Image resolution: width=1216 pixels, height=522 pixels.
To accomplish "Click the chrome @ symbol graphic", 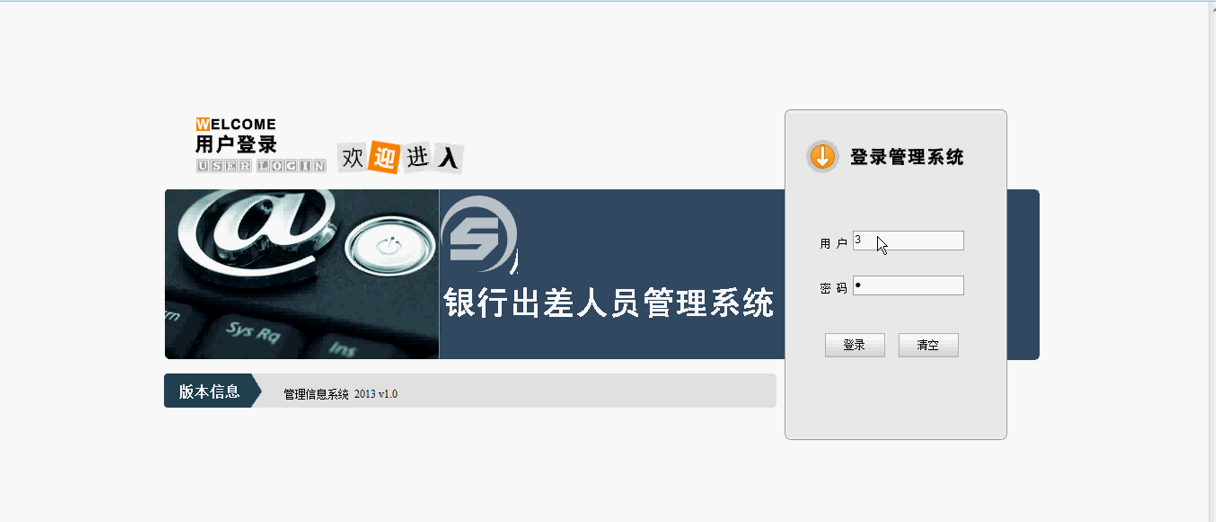I will tap(255, 224).
